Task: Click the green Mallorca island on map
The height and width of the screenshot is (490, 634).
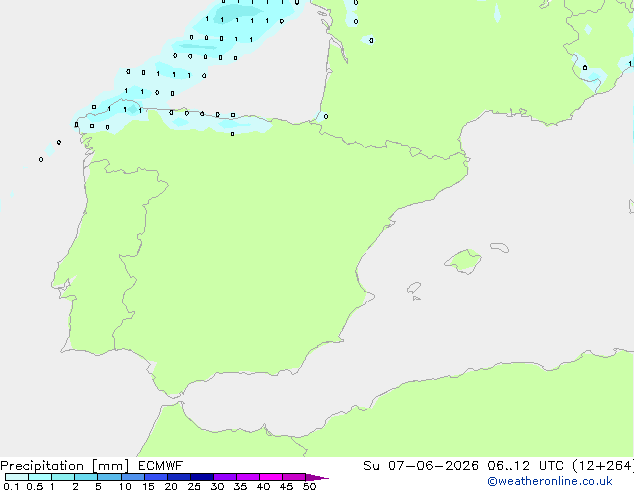Action: [x=464, y=261]
